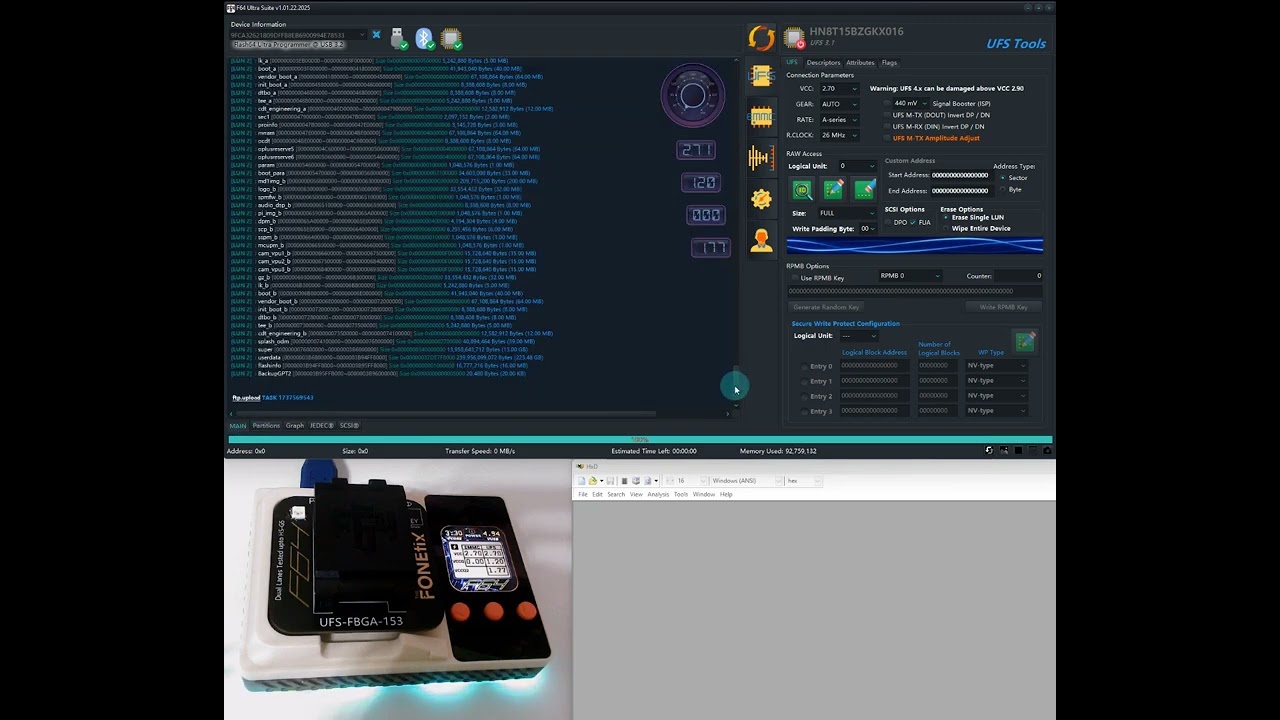Select Erase Single LUN option
Screen dimensions: 1280x720
tap(946, 217)
